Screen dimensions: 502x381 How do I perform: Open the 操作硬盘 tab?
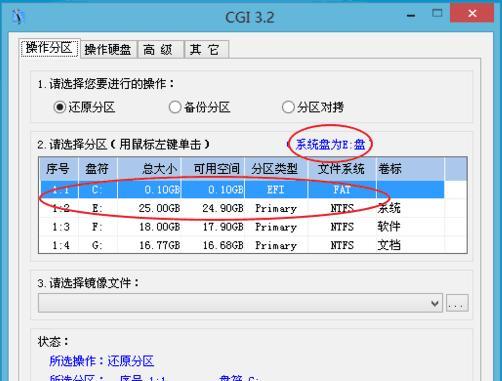108,50
